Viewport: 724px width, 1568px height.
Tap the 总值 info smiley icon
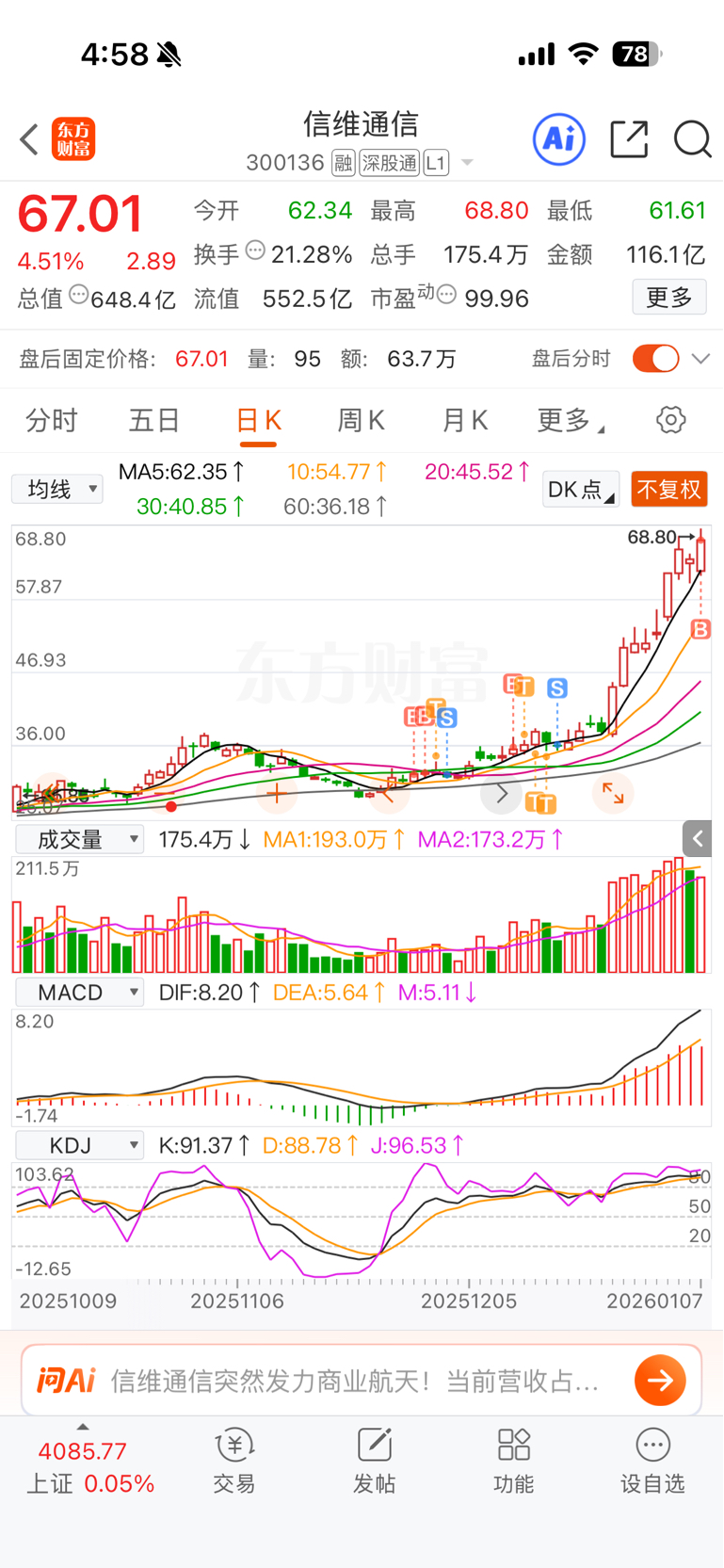(x=78, y=295)
